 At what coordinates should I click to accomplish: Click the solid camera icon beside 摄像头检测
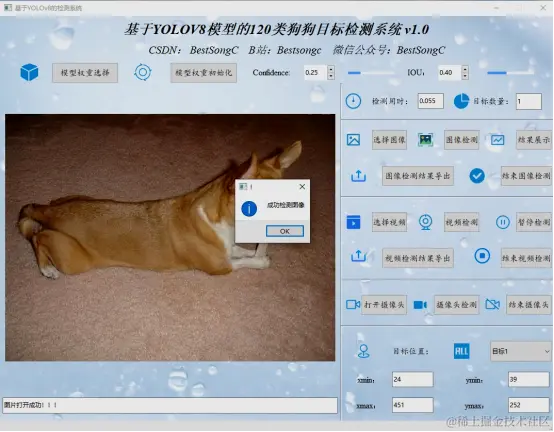coord(420,304)
